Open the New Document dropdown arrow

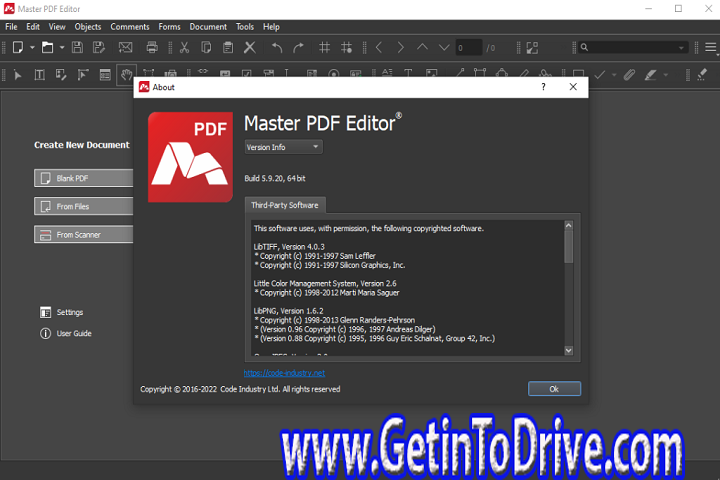click(x=32, y=47)
